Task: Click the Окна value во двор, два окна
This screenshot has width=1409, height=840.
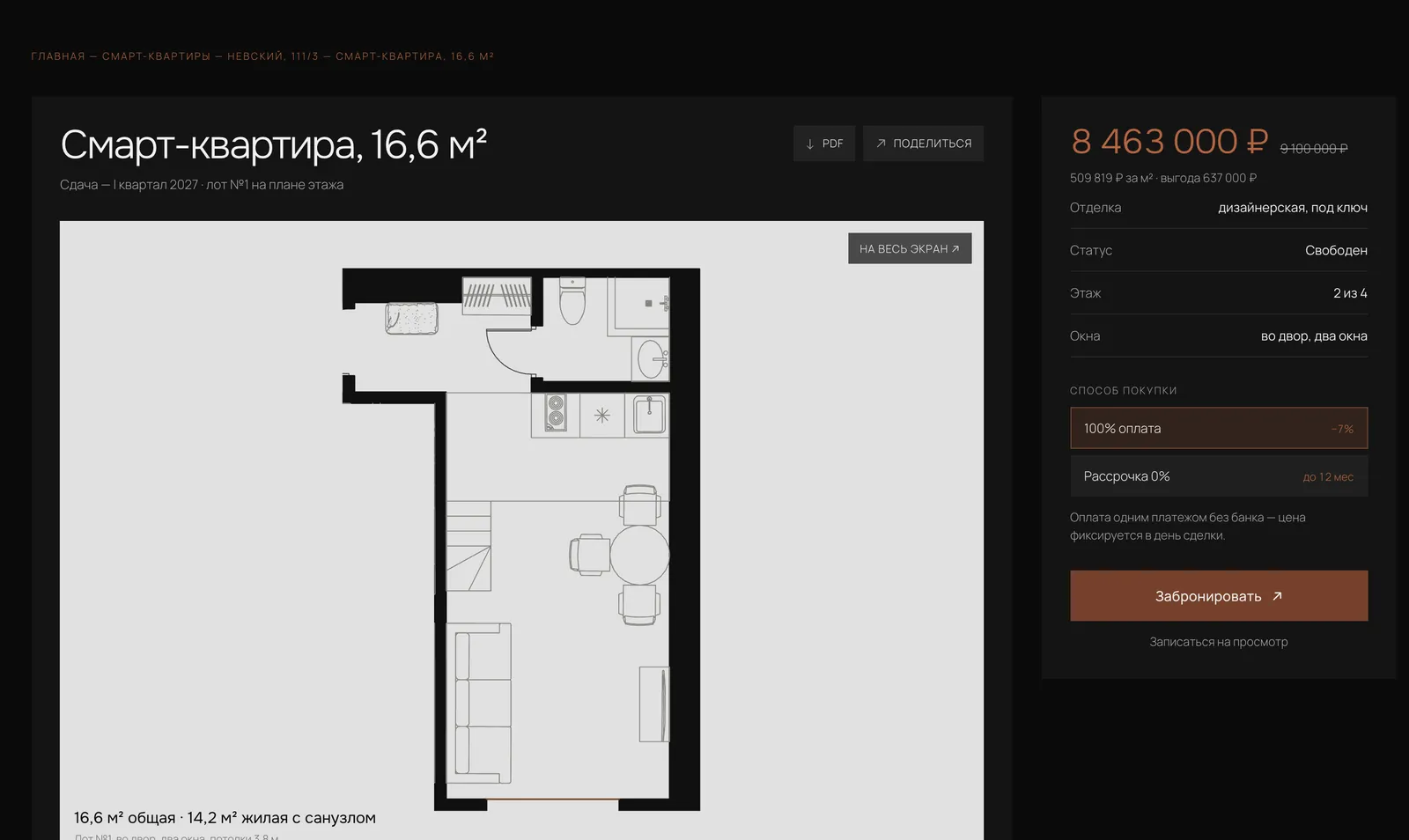Action: (x=1314, y=336)
